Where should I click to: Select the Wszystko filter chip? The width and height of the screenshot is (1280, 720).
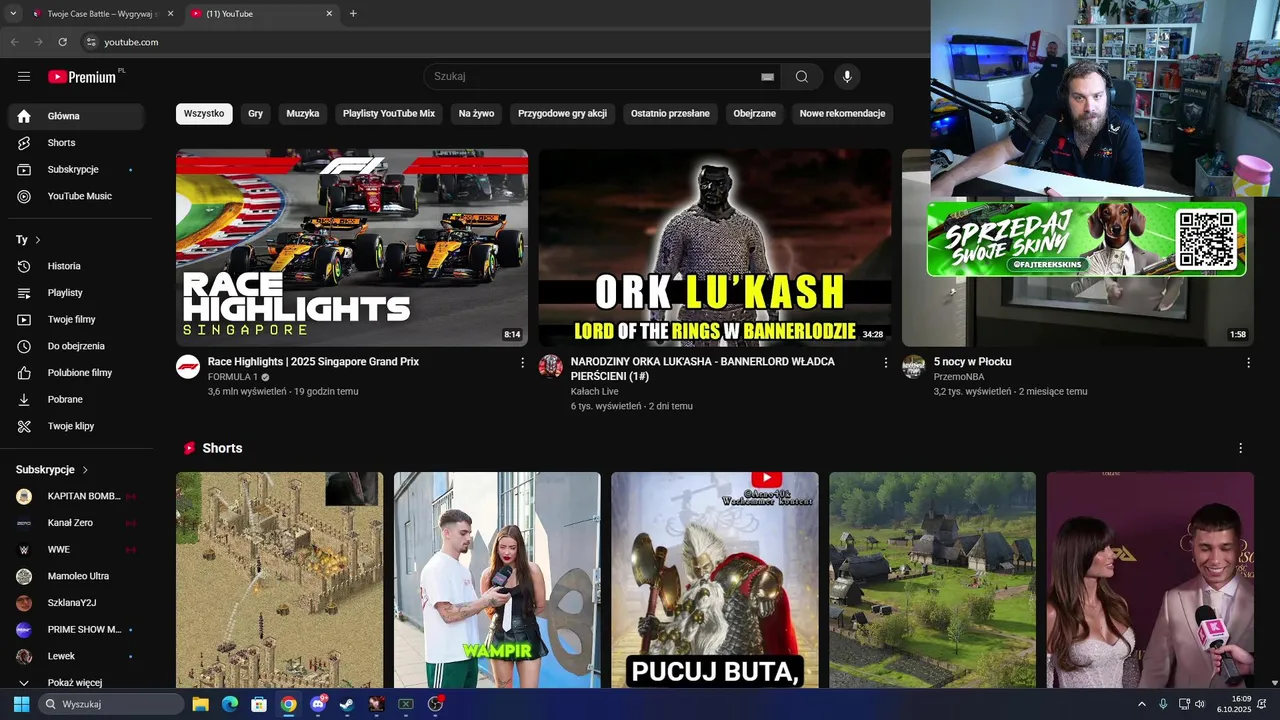[x=204, y=114]
